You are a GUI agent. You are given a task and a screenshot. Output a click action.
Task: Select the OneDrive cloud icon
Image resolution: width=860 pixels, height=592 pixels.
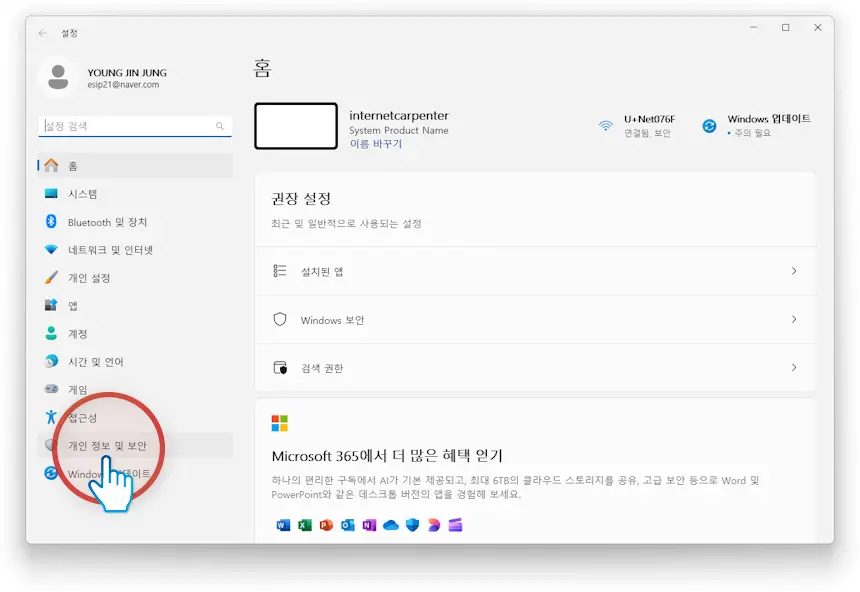tap(390, 524)
